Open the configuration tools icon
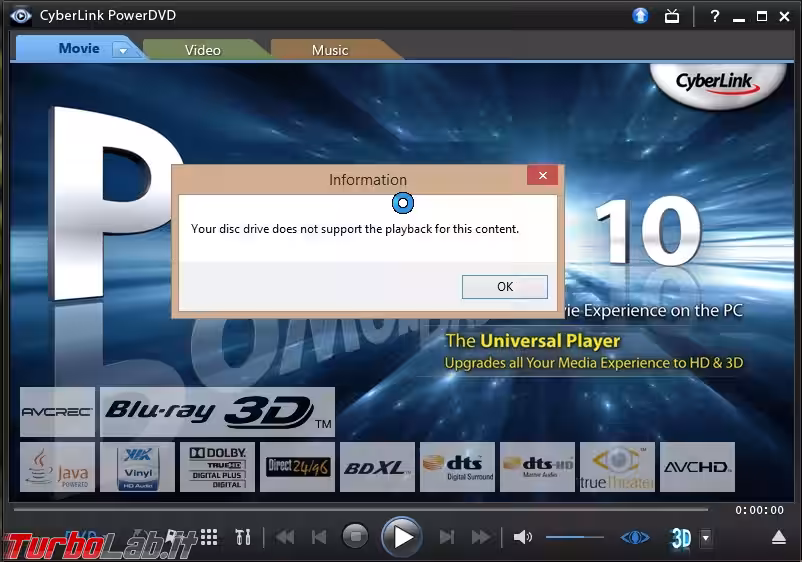This screenshot has height=562, width=802. tap(243, 537)
